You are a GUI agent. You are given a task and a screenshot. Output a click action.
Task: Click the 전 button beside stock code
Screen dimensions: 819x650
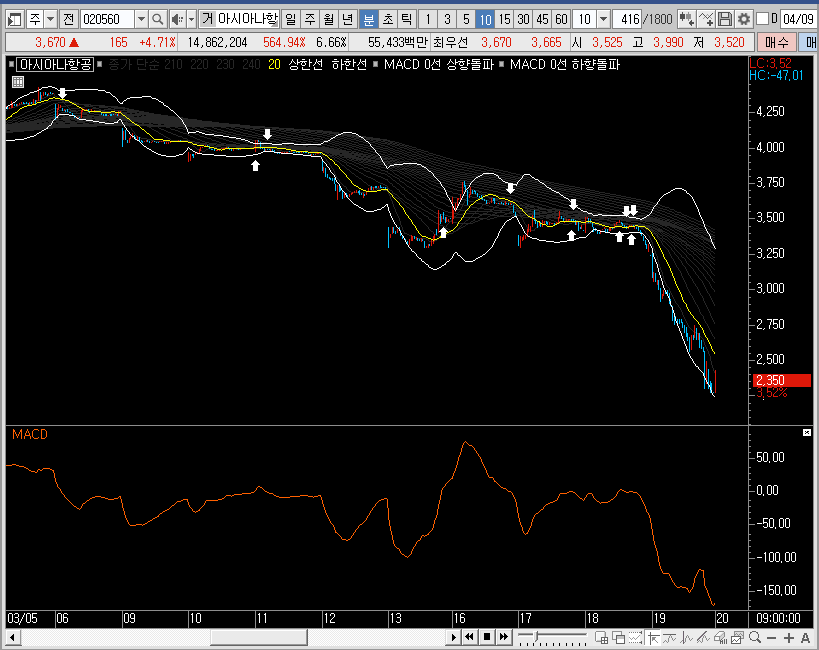click(x=68, y=20)
